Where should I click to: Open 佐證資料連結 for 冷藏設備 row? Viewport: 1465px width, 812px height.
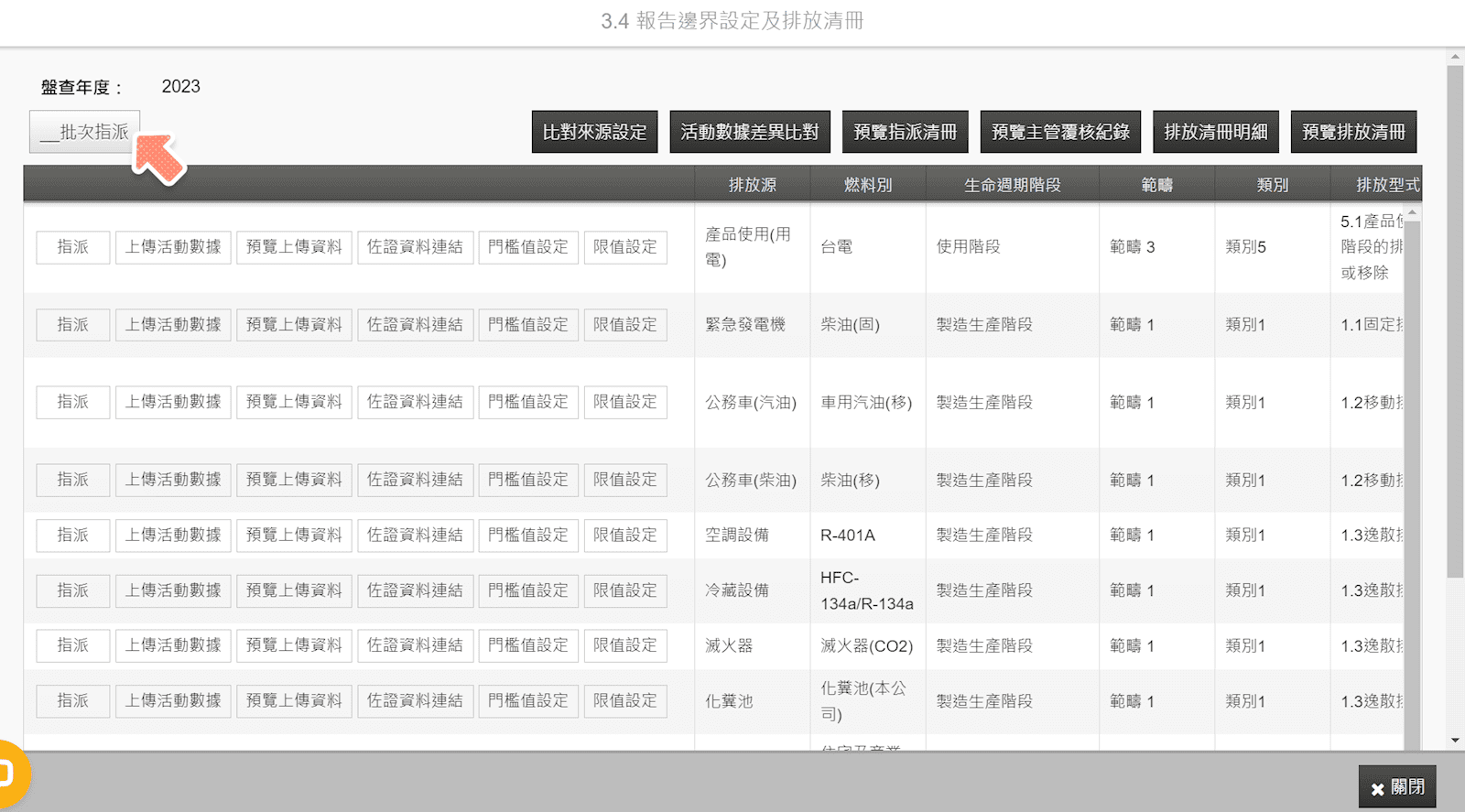(x=415, y=590)
